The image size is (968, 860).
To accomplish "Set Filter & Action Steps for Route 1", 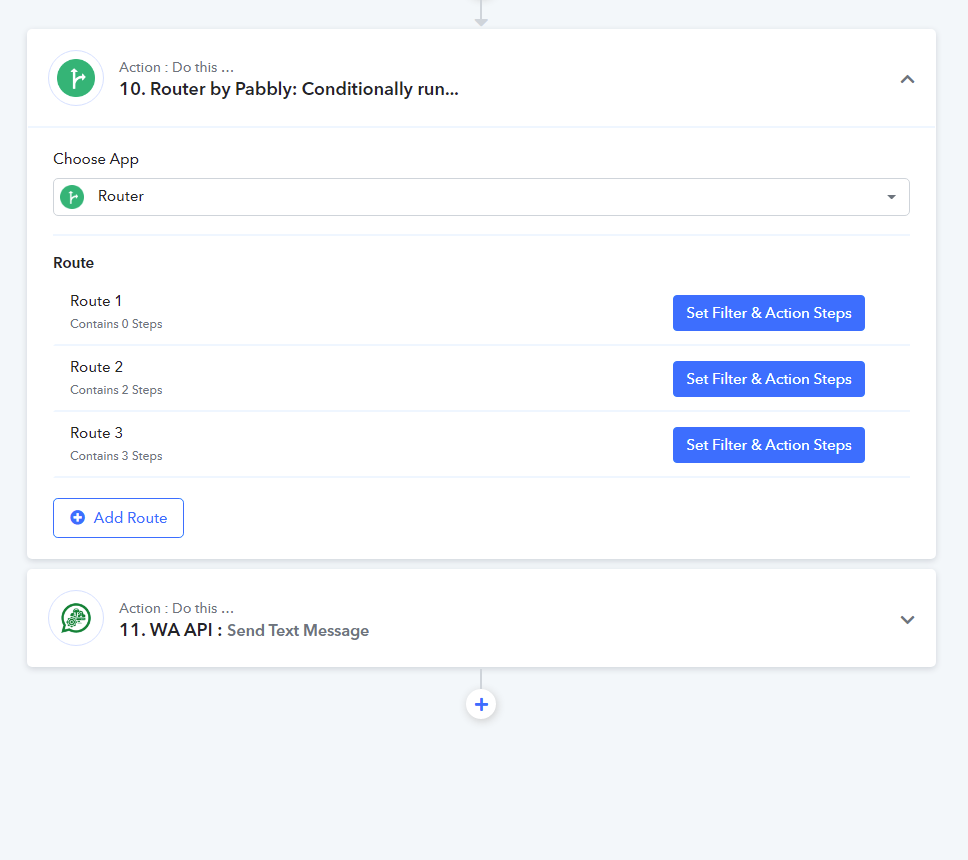I will [x=769, y=313].
